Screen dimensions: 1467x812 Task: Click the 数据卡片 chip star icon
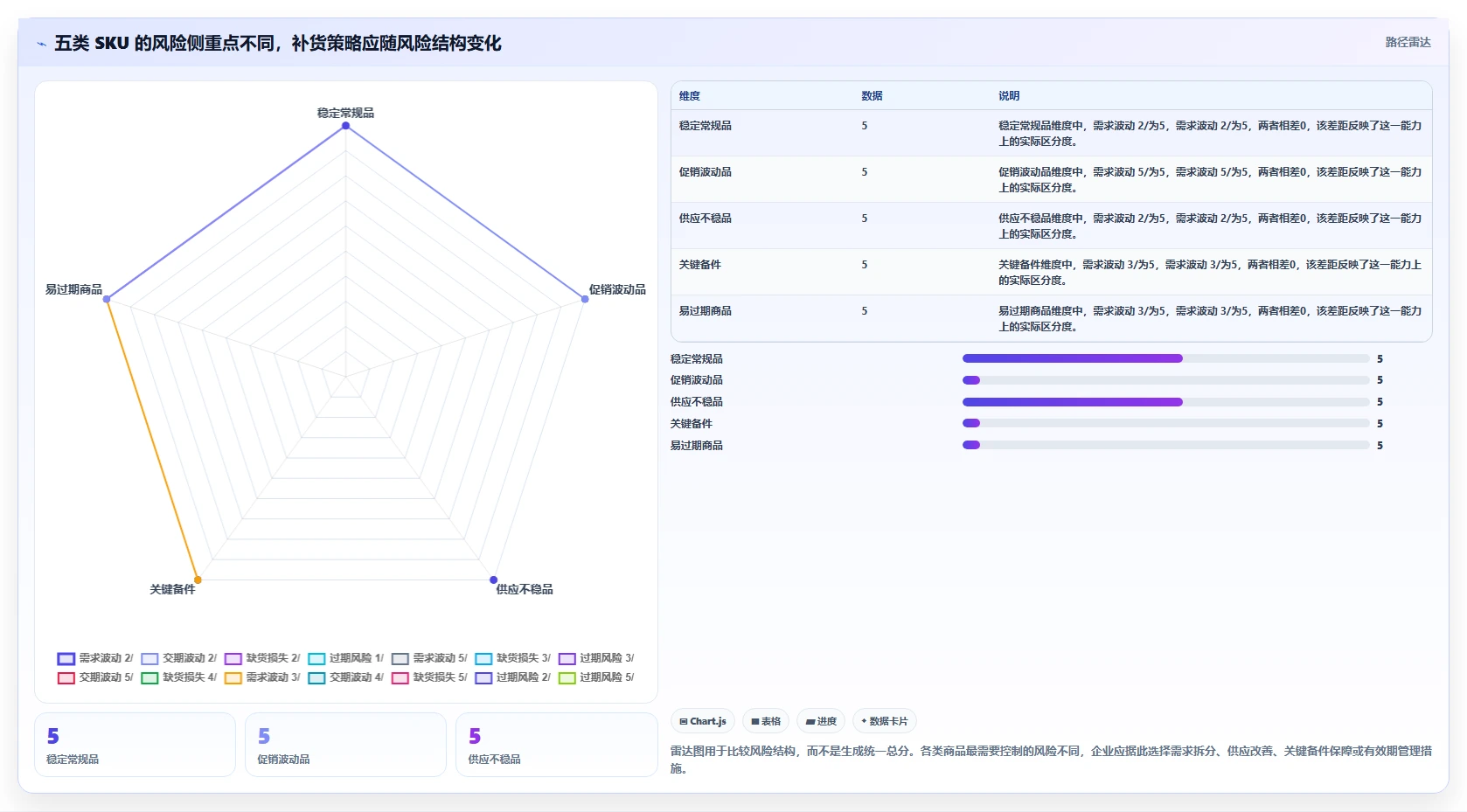pyautogui.click(x=864, y=722)
